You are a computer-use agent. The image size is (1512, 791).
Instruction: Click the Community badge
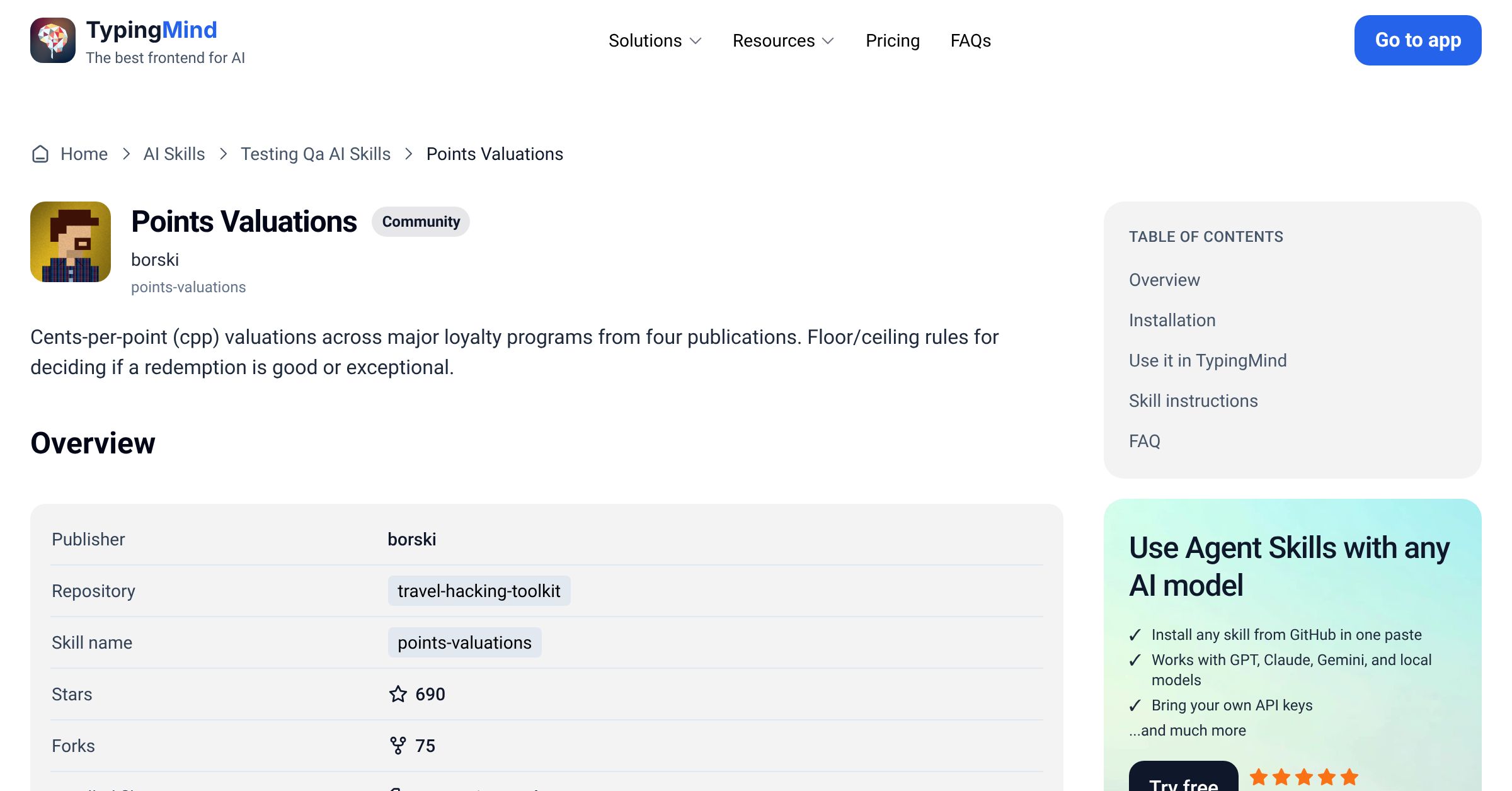pyautogui.click(x=421, y=222)
